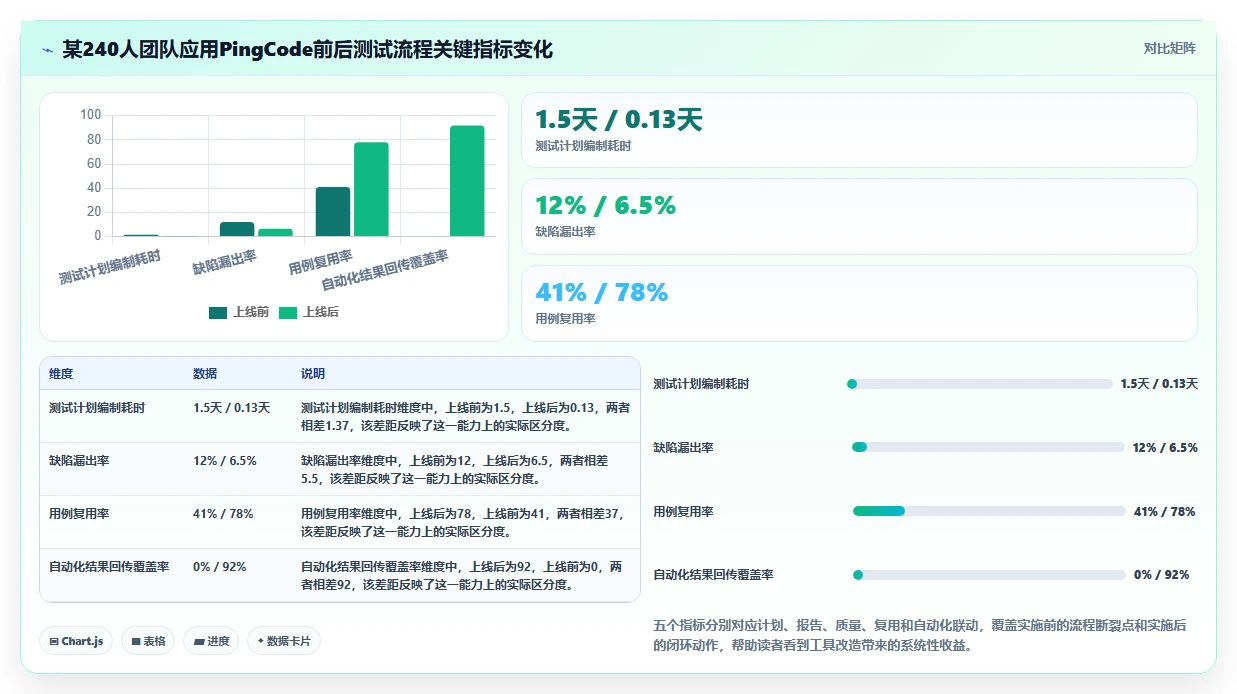This screenshot has height=694, width=1237.
Task: Click the 上线后 bar for 用例复用率
Action: pyautogui.click(x=371, y=189)
